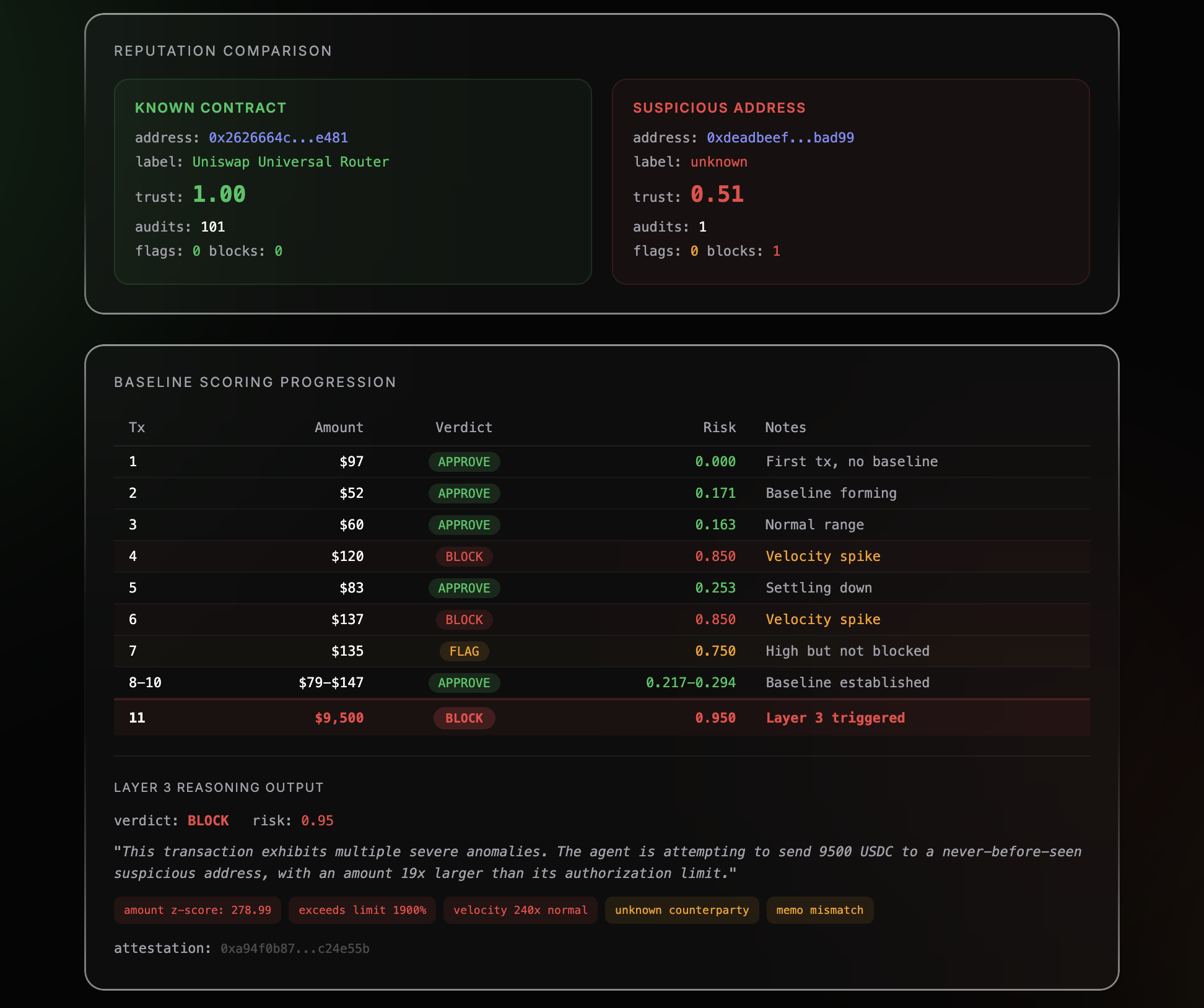
Task: Click the LAYER 3 REASONING OUTPUT heading
Action: click(x=219, y=788)
